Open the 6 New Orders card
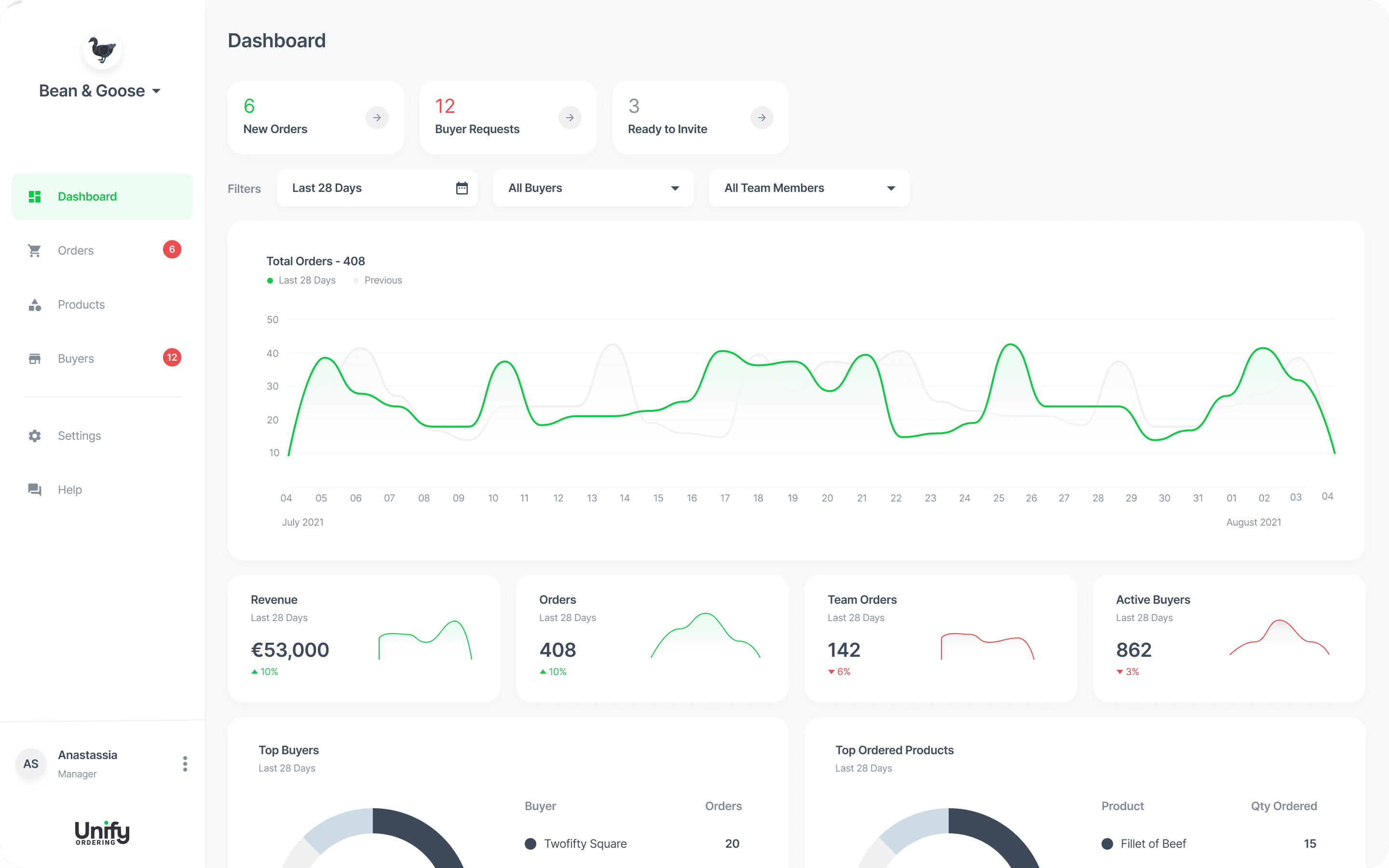1389x868 pixels. click(x=316, y=118)
